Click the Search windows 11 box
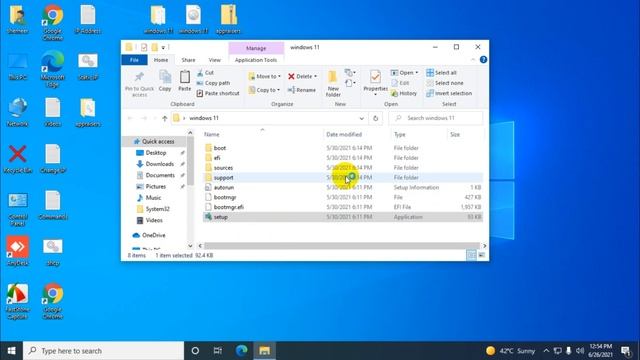The height and width of the screenshot is (360, 640). point(436,118)
